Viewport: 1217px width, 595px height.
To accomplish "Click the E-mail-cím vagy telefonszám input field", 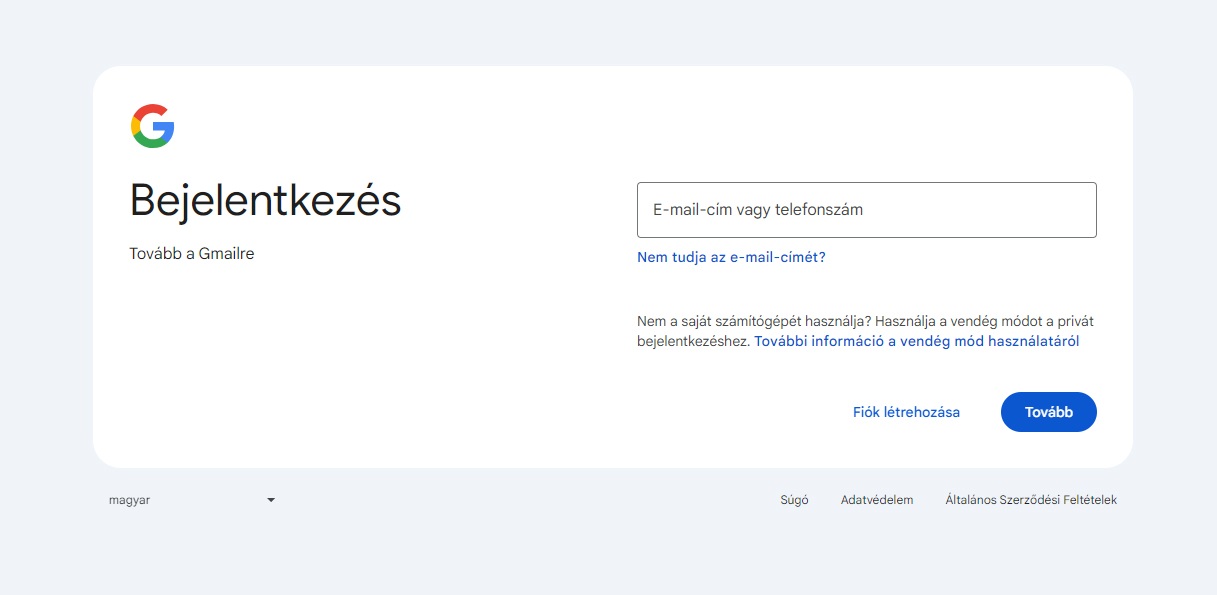I will click(866, 210).
